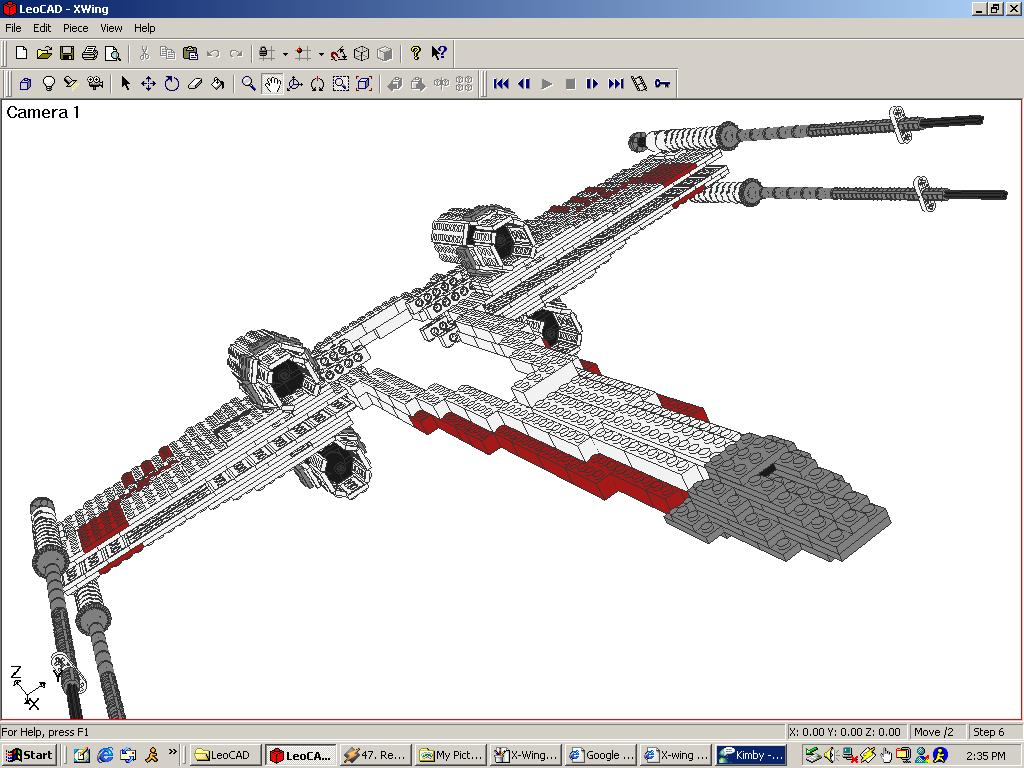Open the grid options dropdown arrow
Viewport: 1024px width, 768px height.
click(x=320, y=53)
